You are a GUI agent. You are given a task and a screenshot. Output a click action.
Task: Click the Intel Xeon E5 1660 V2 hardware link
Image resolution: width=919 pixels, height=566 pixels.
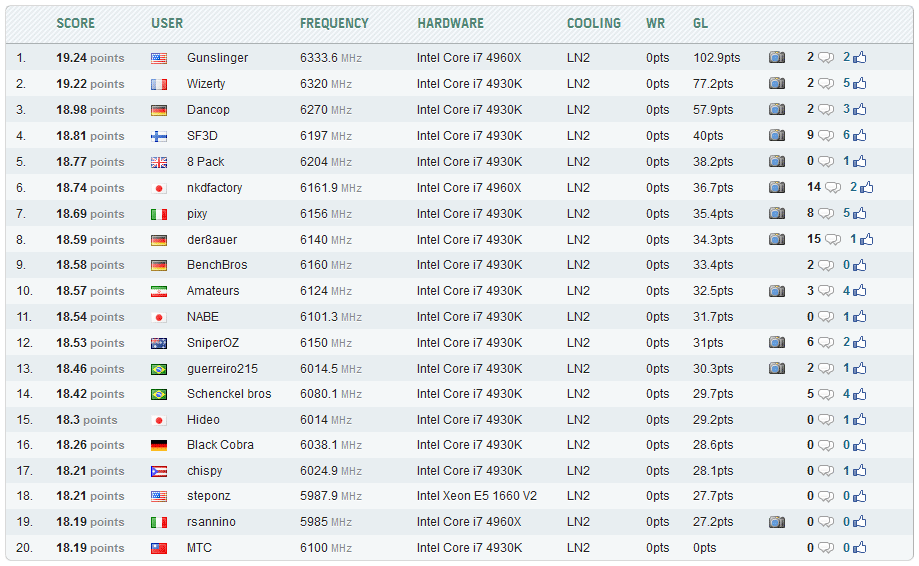pyautogui.click(x=476, y=496)
